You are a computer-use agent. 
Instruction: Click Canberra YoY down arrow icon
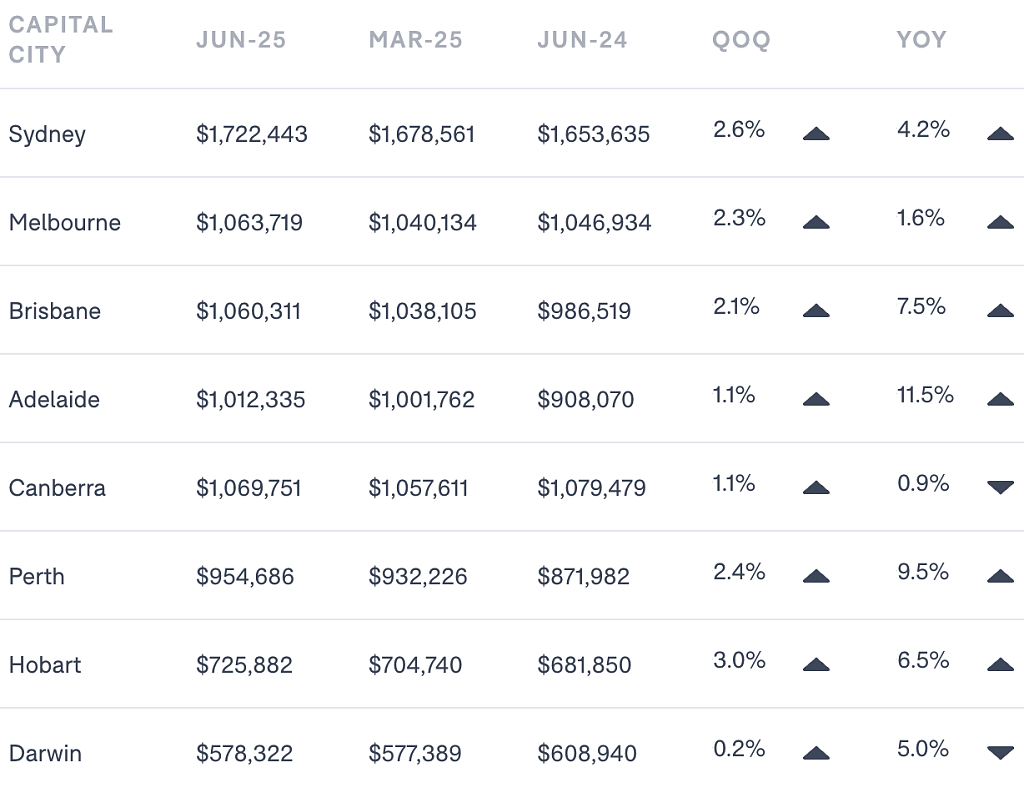[x=1000, y=487]
